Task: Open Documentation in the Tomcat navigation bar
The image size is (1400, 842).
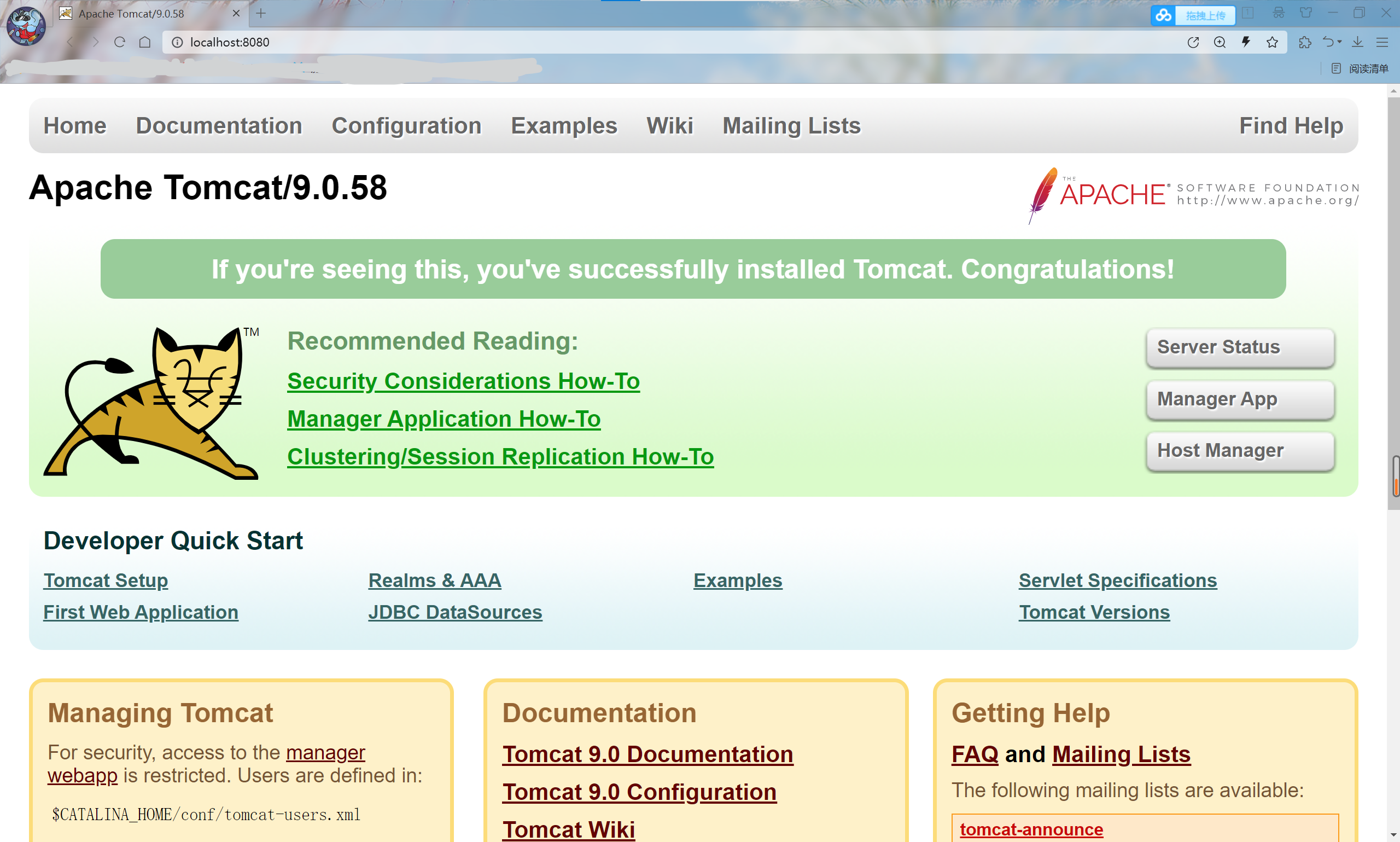Action: (219, 126)
